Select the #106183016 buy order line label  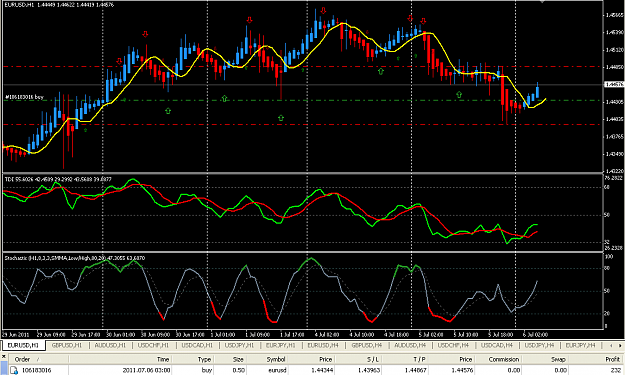coord(24,97)
